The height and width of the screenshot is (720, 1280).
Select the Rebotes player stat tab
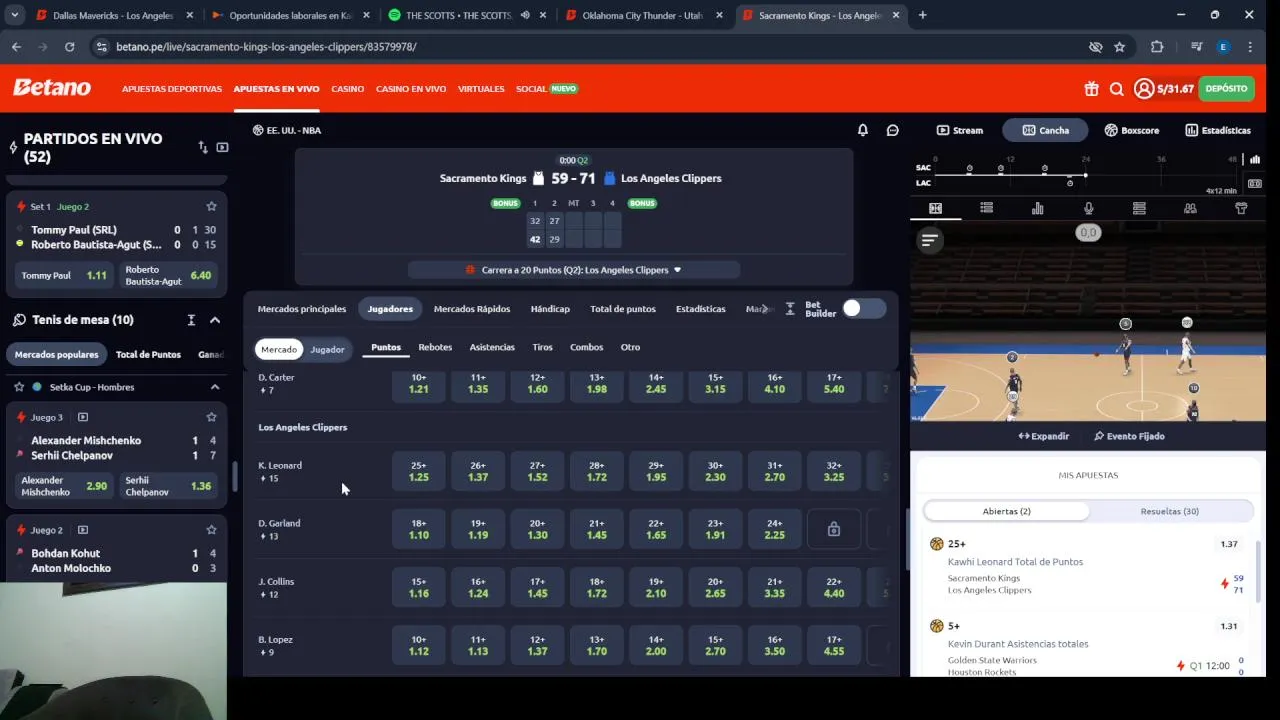(x=435, y=347)
